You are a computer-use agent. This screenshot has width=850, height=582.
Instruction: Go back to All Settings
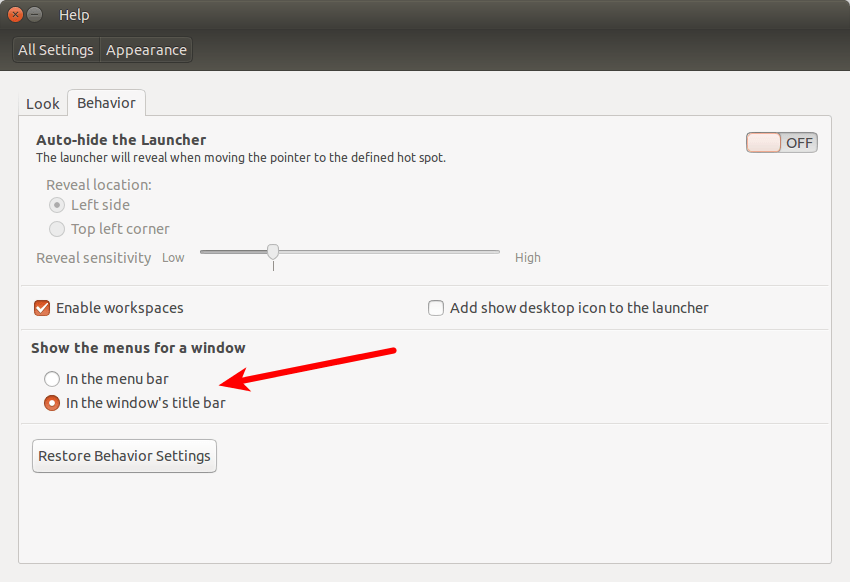56,50
